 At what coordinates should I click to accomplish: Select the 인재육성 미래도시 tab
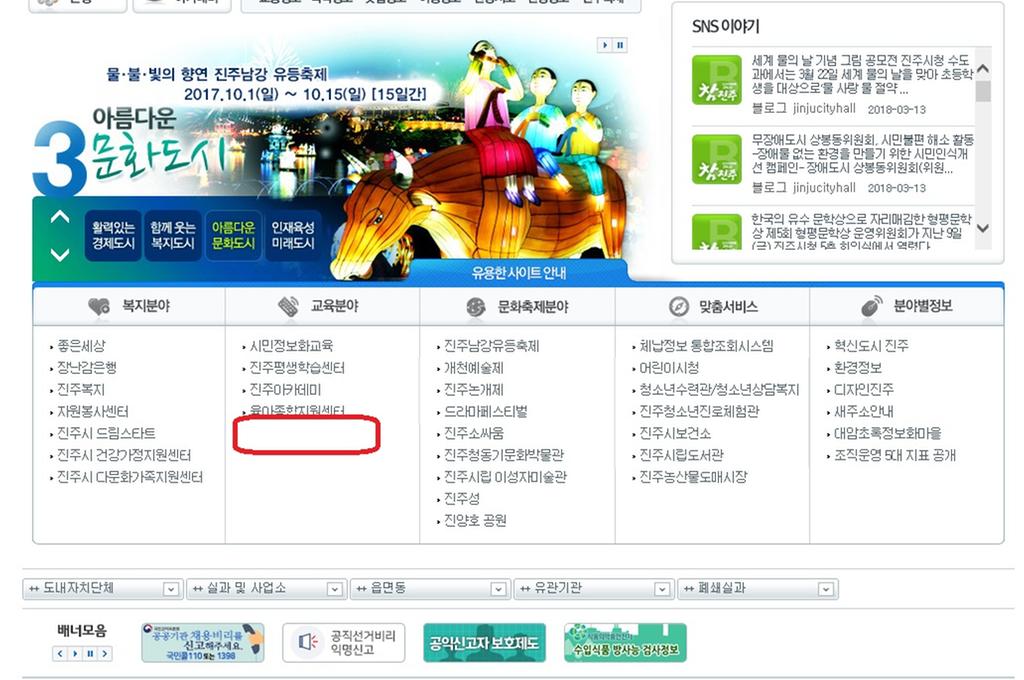point(293,236)
